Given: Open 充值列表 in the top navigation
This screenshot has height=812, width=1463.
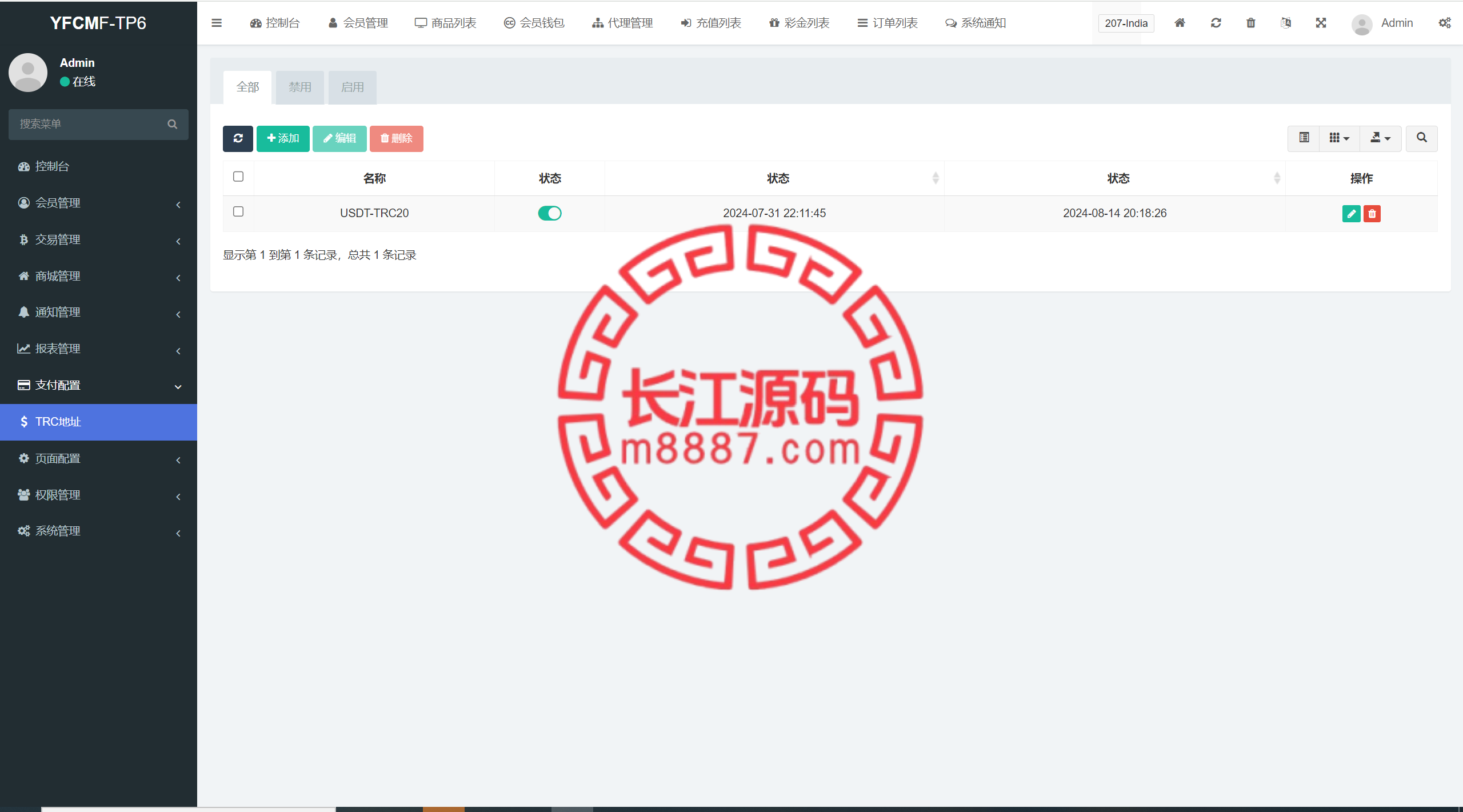Looking at the screenshot, I should pos(711,23).
